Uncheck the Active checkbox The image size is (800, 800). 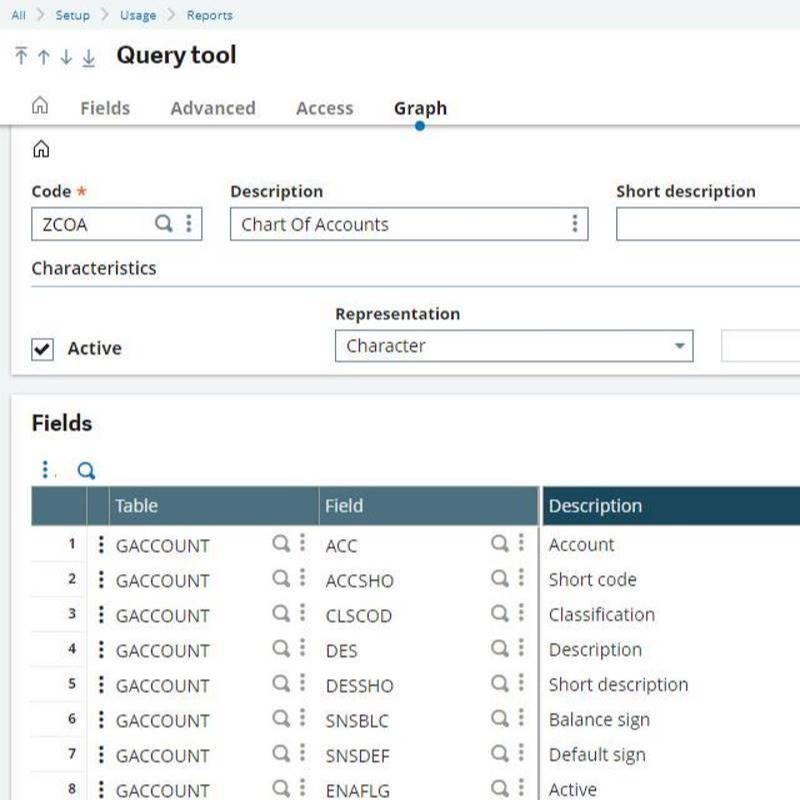click(x=41, y=348)
